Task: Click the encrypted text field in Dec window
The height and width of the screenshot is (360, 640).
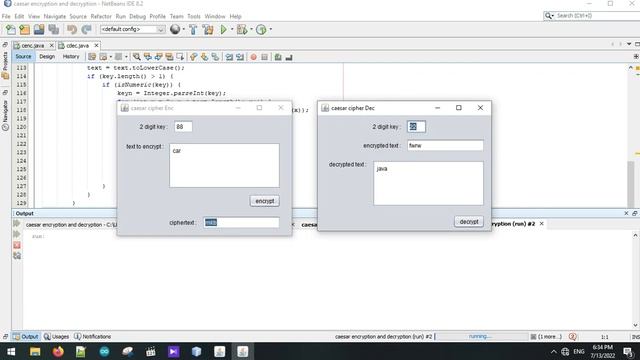Action: click(445, 145)
